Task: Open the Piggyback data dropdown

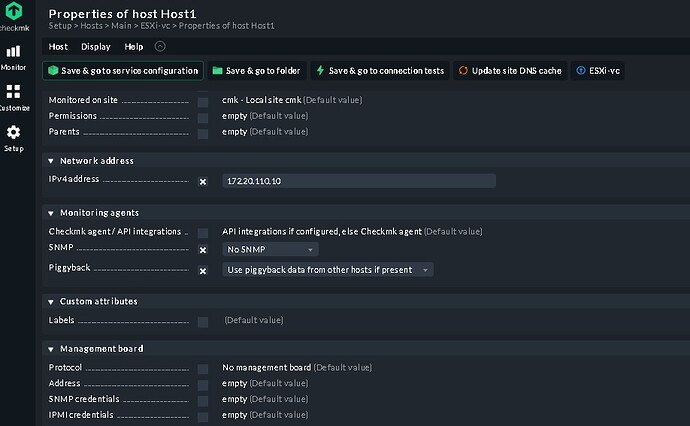Action: (327, 270)
